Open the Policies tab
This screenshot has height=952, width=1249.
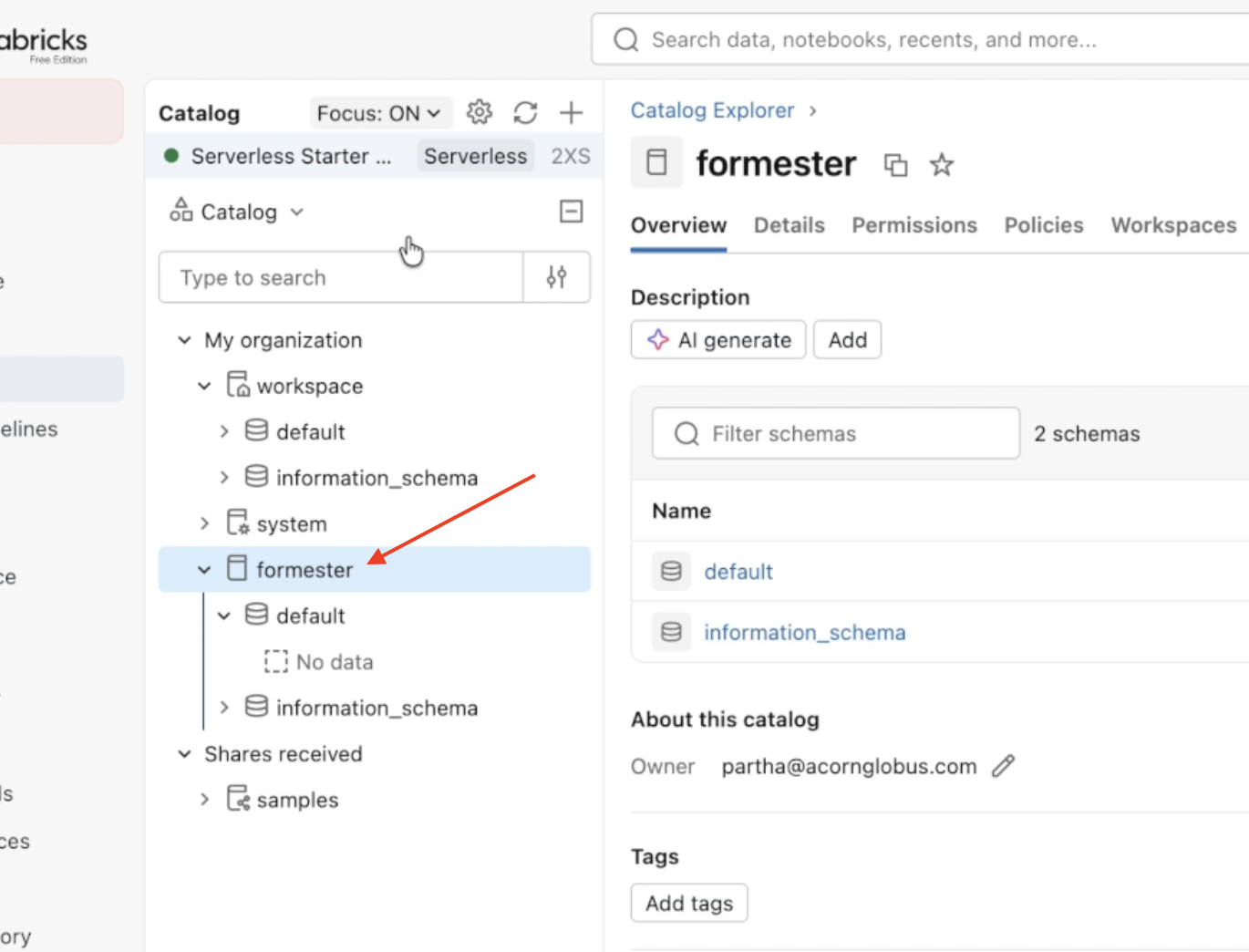pyautogui.click(x=1044, y=225)
